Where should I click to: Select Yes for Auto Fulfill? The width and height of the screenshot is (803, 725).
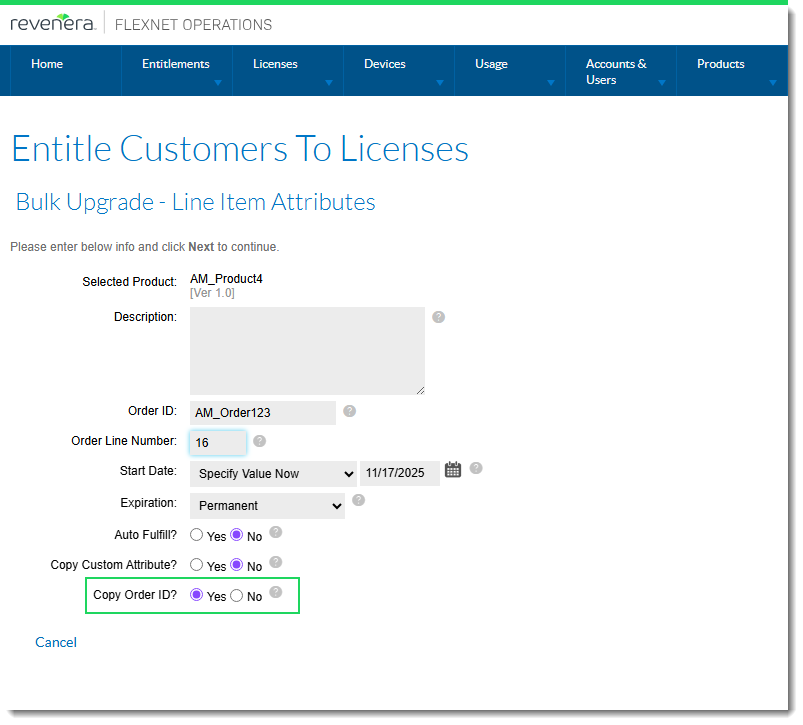197,535
